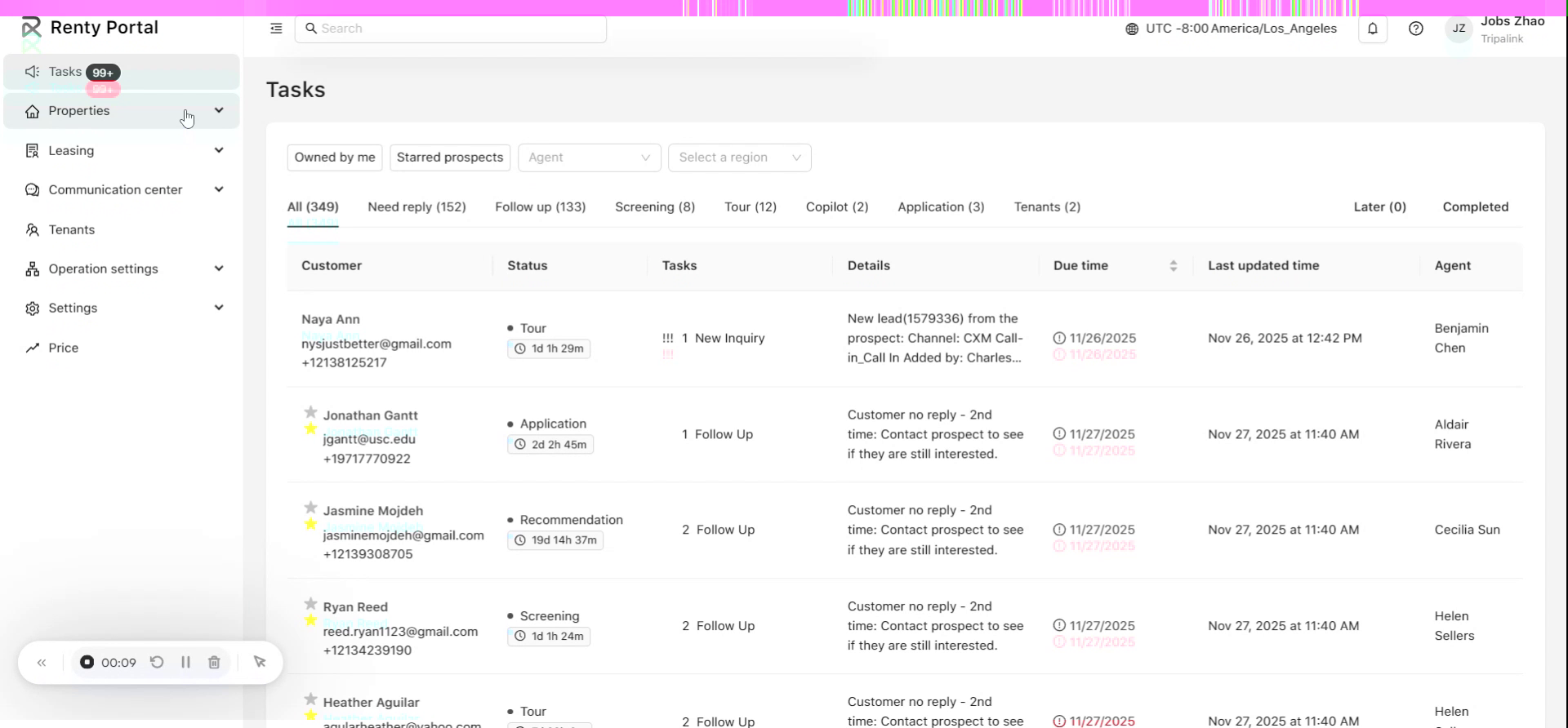Click the 19d 14h 37m status badge

pos(555,540)
